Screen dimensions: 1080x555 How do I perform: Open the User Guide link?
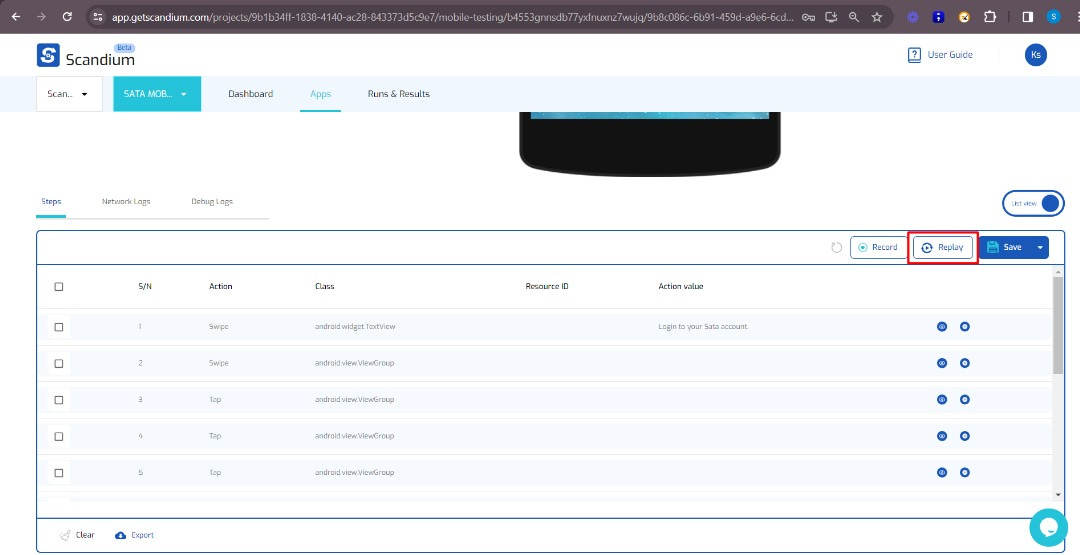[940, 54]
